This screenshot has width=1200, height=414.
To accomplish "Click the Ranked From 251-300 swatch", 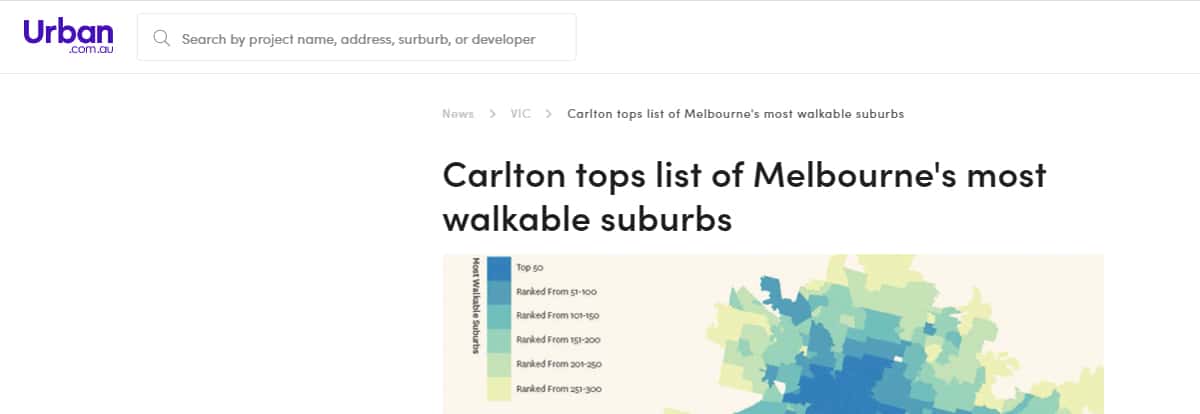I will (x=499, y=388).
